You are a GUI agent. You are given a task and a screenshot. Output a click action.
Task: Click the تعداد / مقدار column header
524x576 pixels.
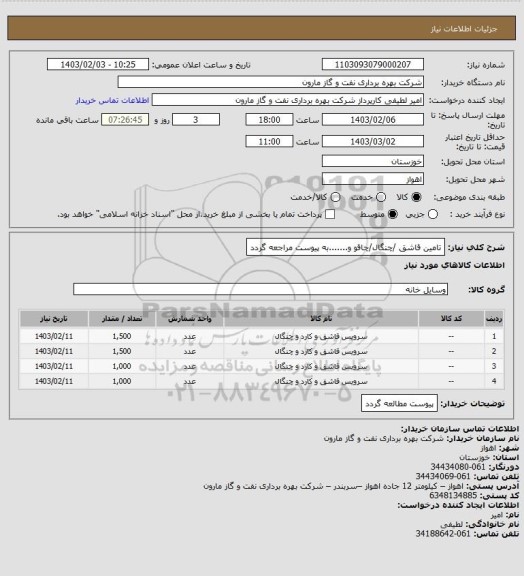tap(122, 319)
